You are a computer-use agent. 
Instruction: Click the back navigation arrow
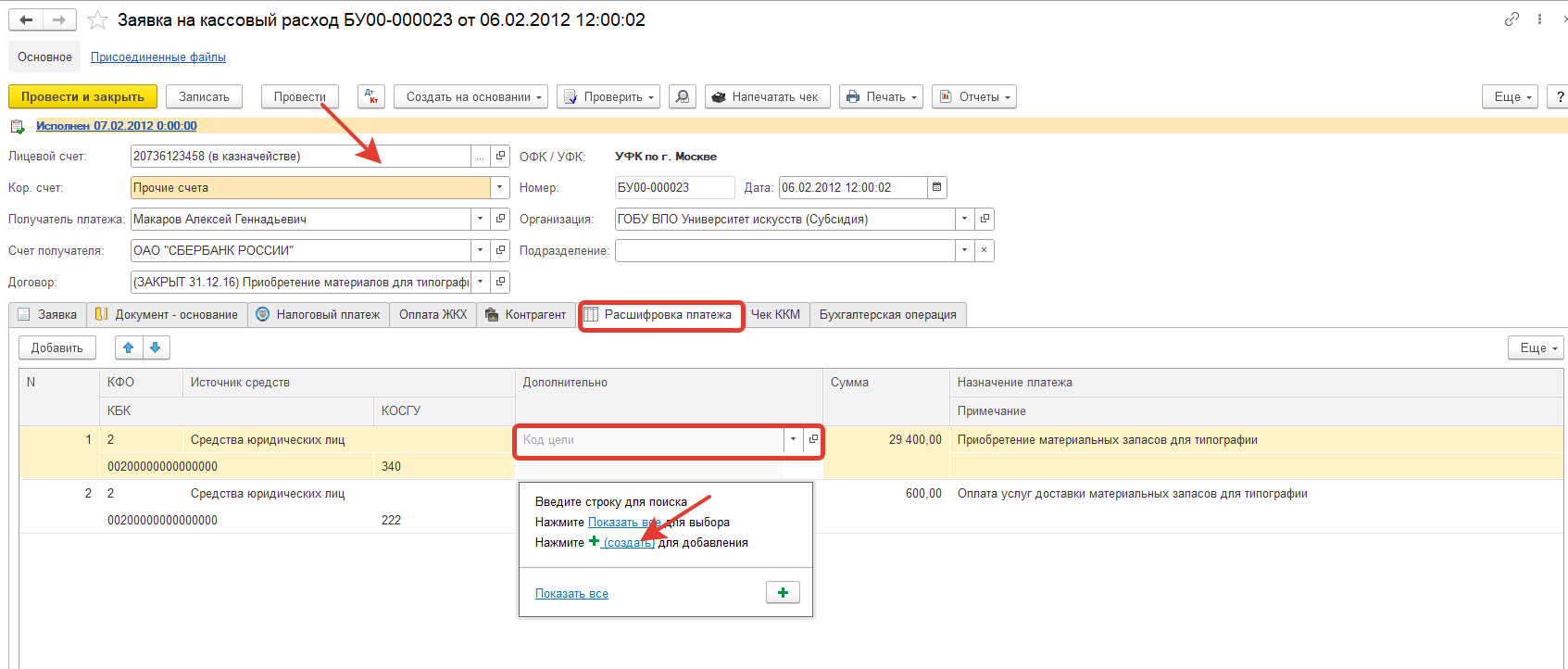point(26,19)
